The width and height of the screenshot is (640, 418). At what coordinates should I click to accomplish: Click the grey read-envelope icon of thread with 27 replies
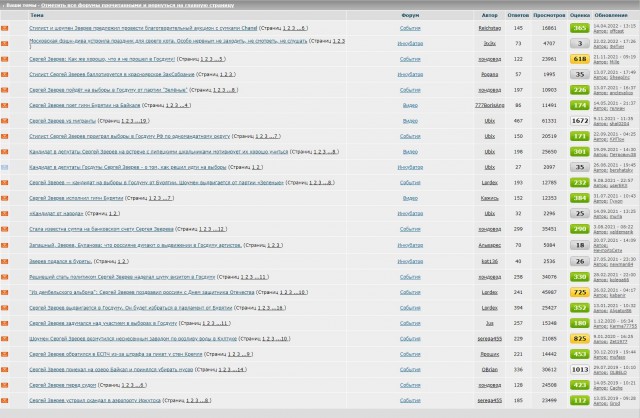pos(4,167)
